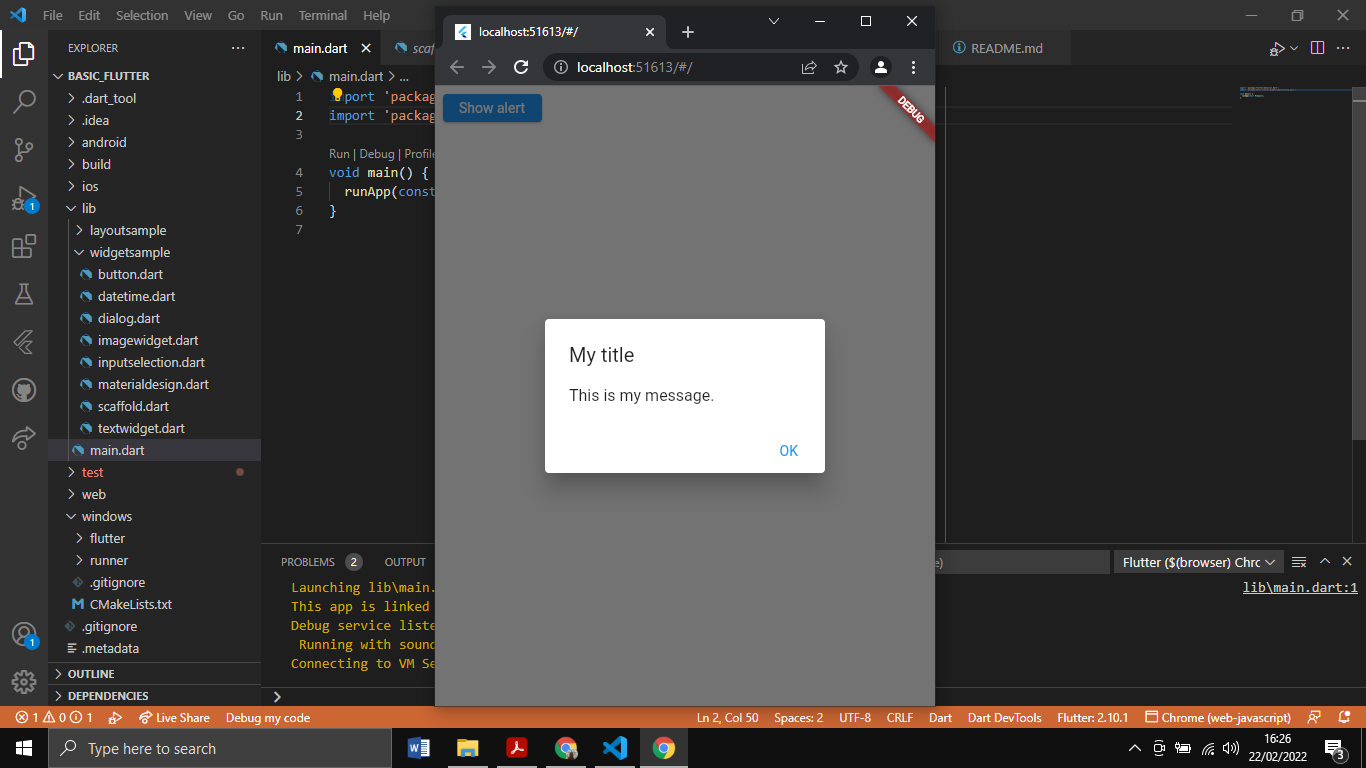This screenshot has width=1366, height=768.
Task: Open the Testing beaker view
Action: click(24, 294)
